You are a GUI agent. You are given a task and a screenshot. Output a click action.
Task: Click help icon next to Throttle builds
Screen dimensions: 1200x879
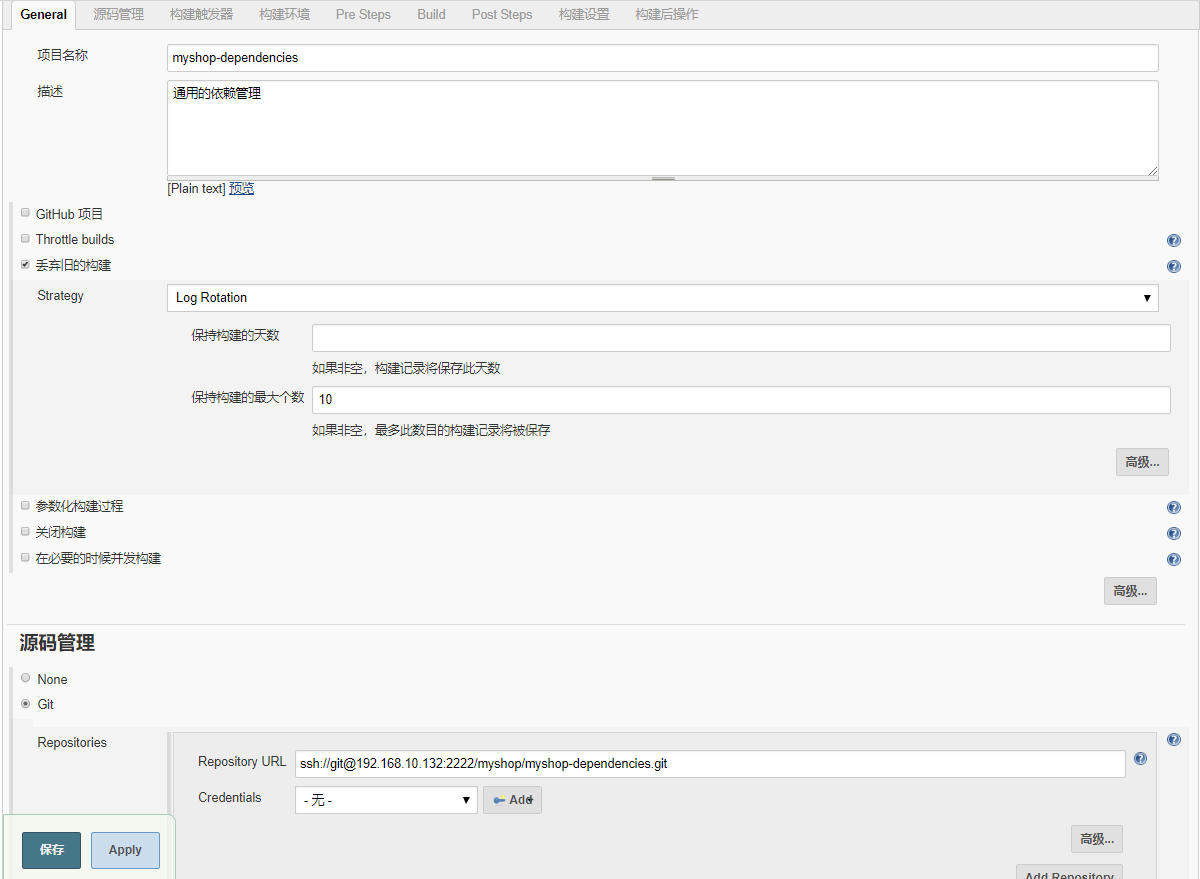coord(1173,240)
